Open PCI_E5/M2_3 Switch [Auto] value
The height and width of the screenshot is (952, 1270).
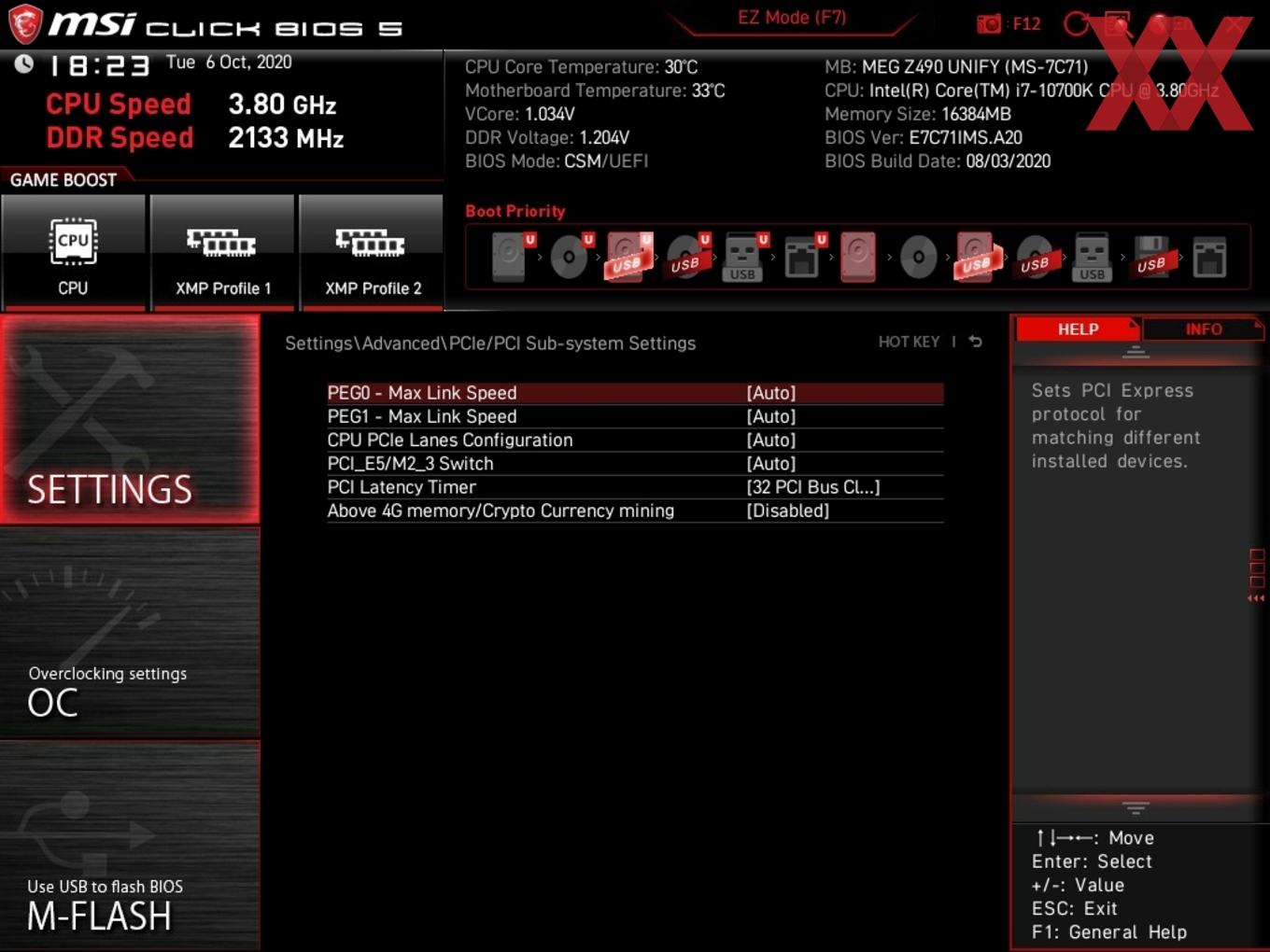[x=771, y=463]
